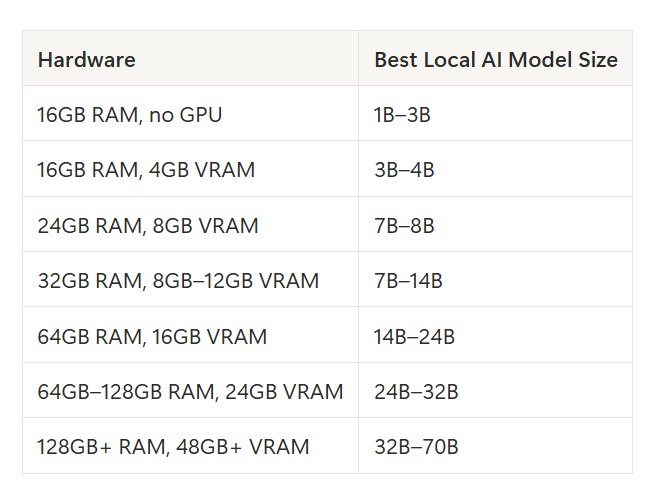Click the text 8GB–12GB VRAM
The height and width of the screenshot is (497, 655).
pyautogui.click(x=236, y=280)
